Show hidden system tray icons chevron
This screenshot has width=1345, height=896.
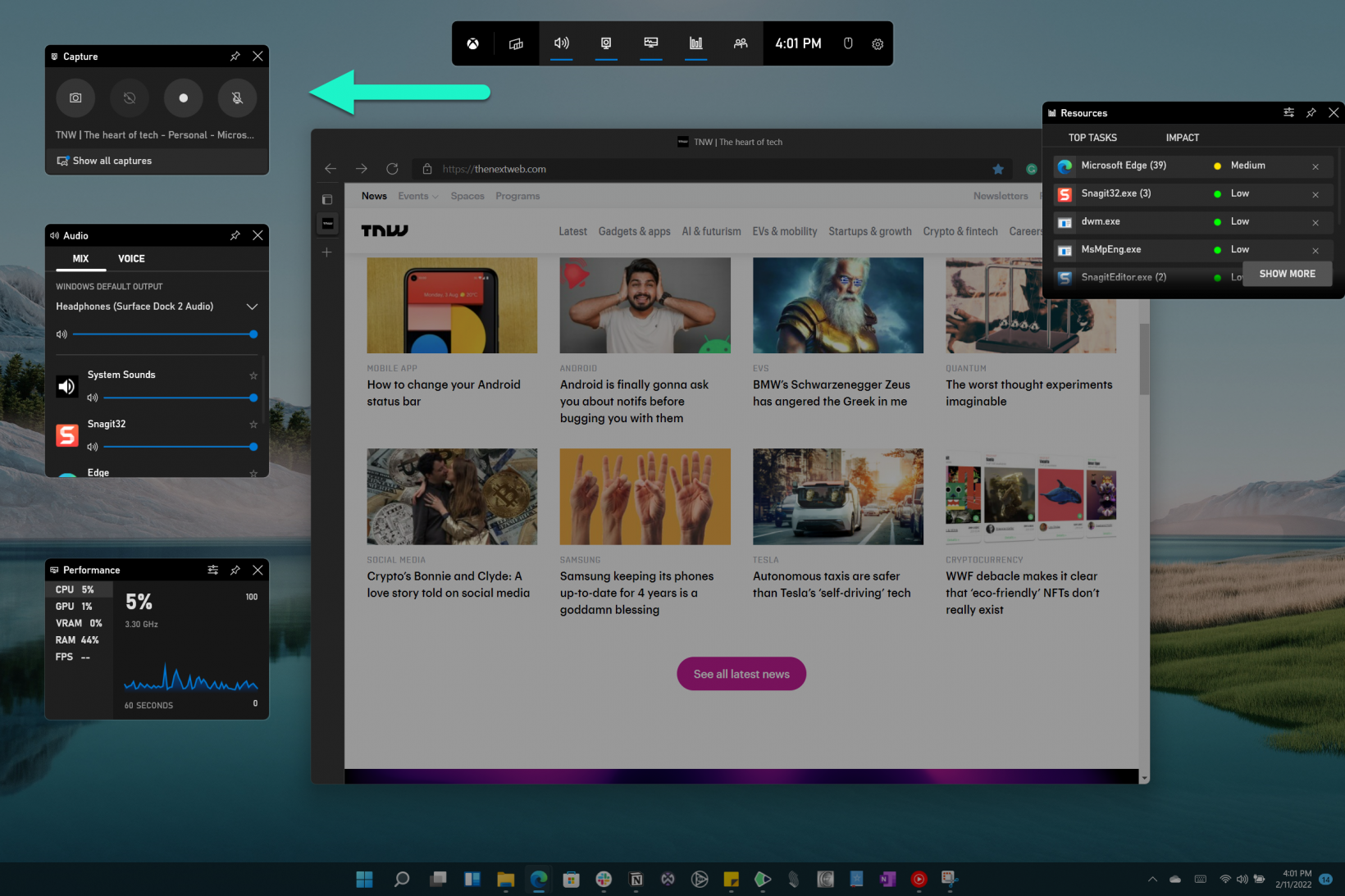pyautogui.click(x=1152, y=879)
